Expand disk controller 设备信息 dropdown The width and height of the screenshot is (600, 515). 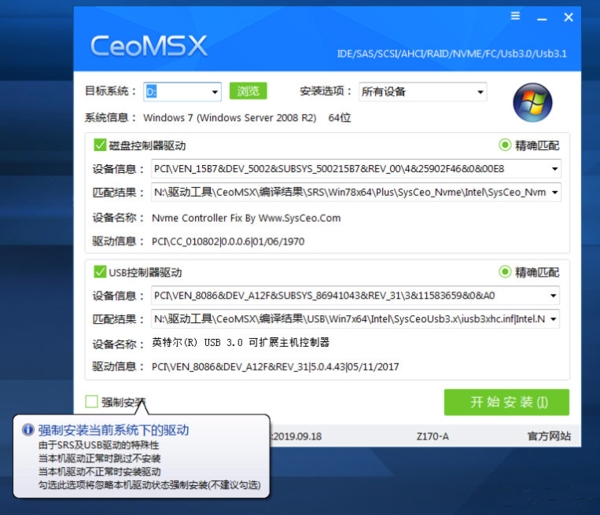[554, 169]
